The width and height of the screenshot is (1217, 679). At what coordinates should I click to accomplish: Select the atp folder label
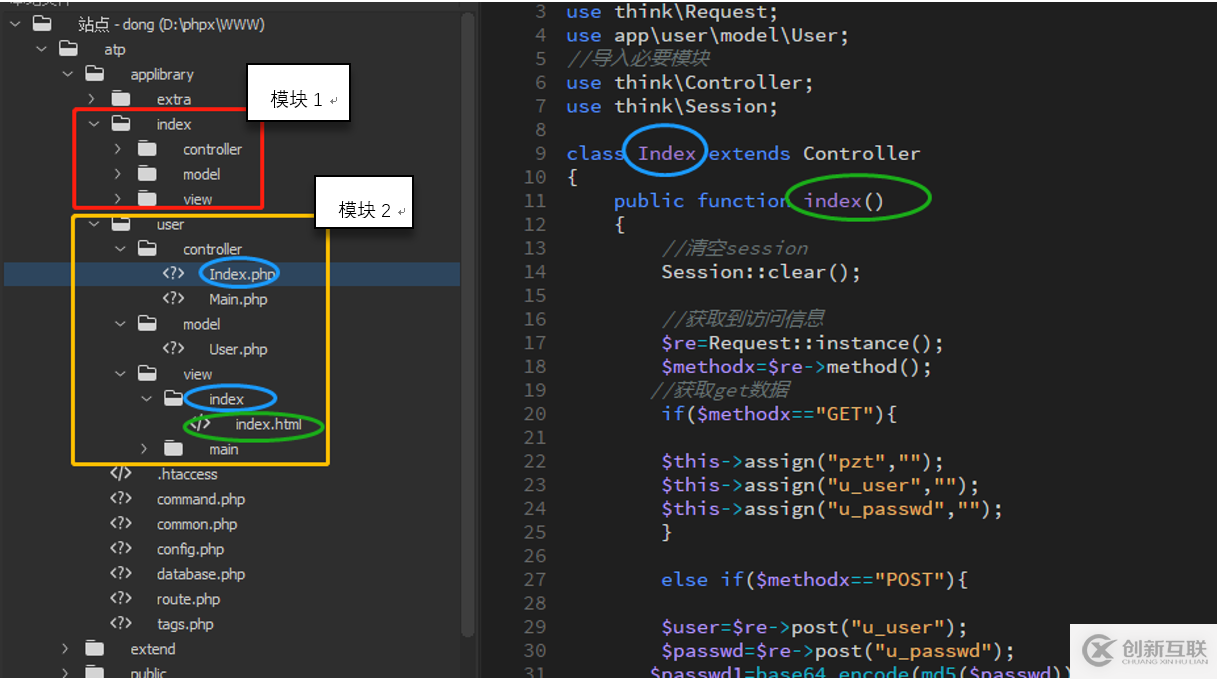pyautogui.click(x=115, y=49)
